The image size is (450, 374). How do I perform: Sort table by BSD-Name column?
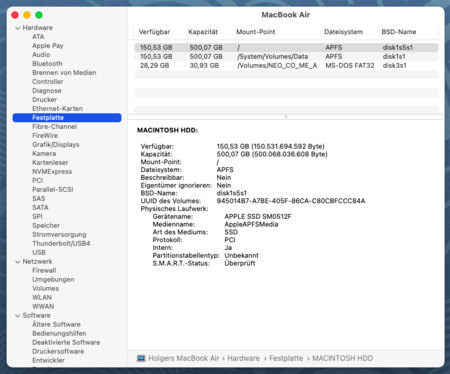click(399, 32)
